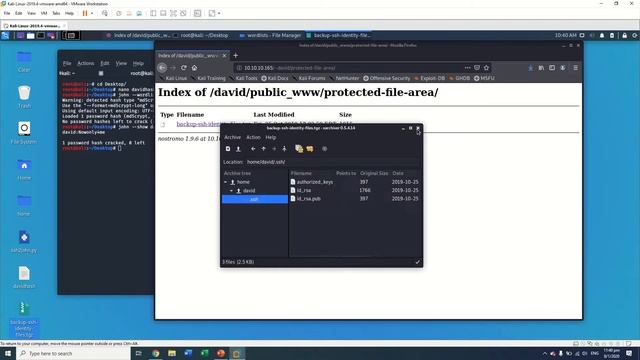
Task: Open Kali Forums bookmark
Action: (309, 78)
